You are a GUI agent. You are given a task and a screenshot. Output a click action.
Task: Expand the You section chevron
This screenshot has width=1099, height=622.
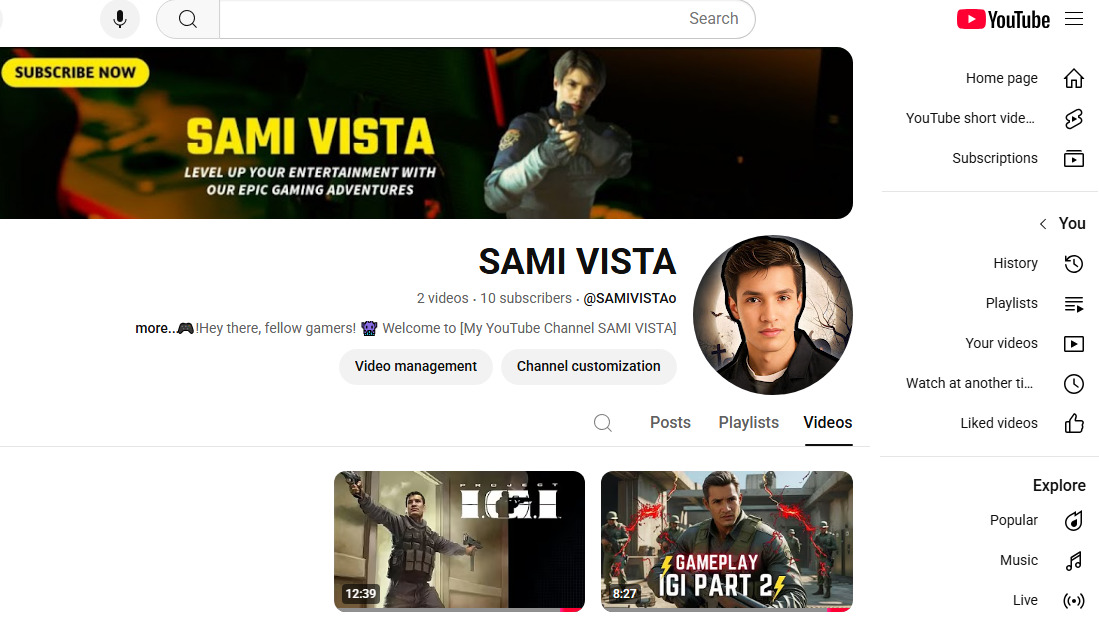[x=1043, y=224]
